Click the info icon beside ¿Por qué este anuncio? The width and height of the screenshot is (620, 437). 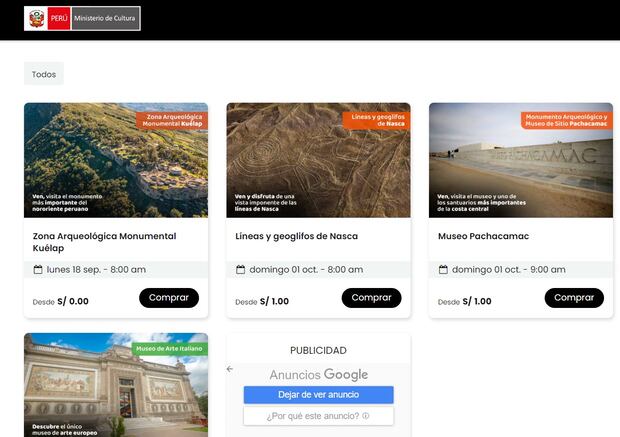(x=366, y=416)
